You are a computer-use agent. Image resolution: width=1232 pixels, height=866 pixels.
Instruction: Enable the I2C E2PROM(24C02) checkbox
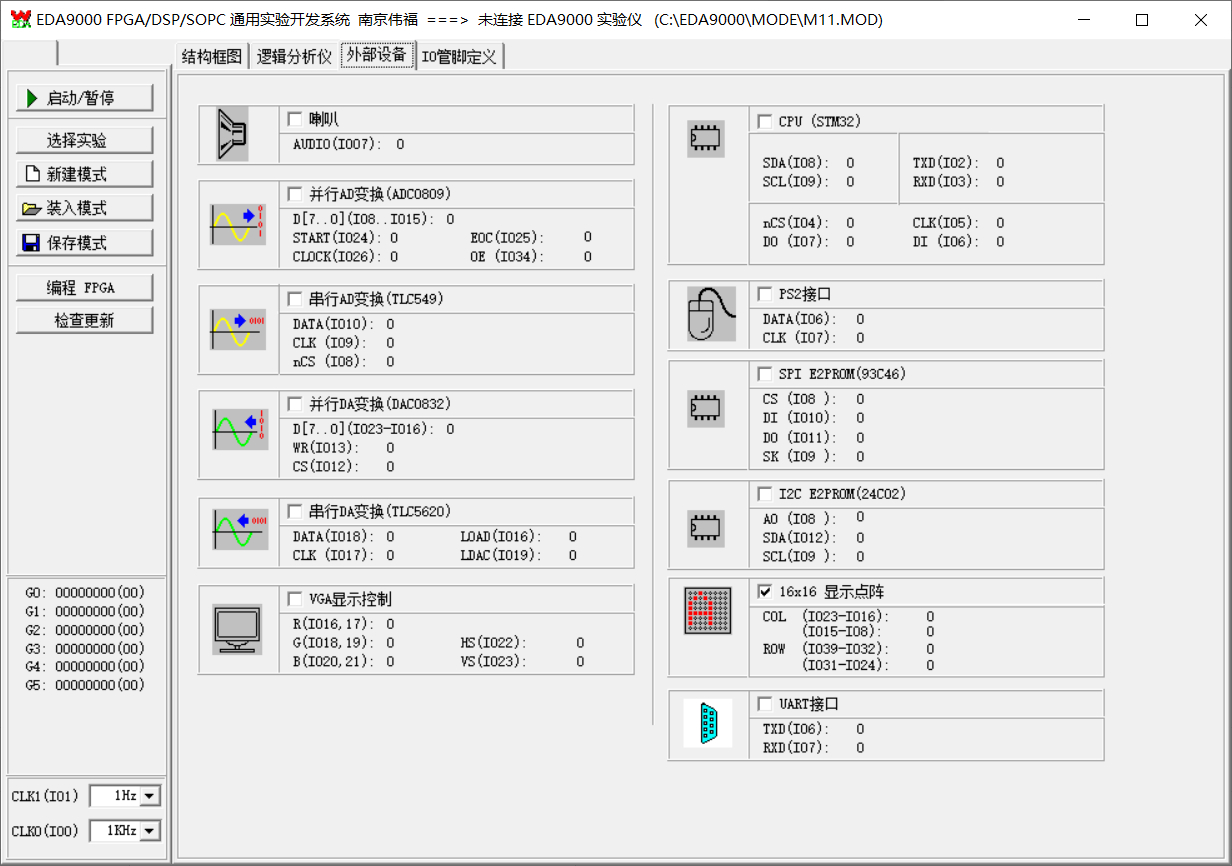point(765,494)
